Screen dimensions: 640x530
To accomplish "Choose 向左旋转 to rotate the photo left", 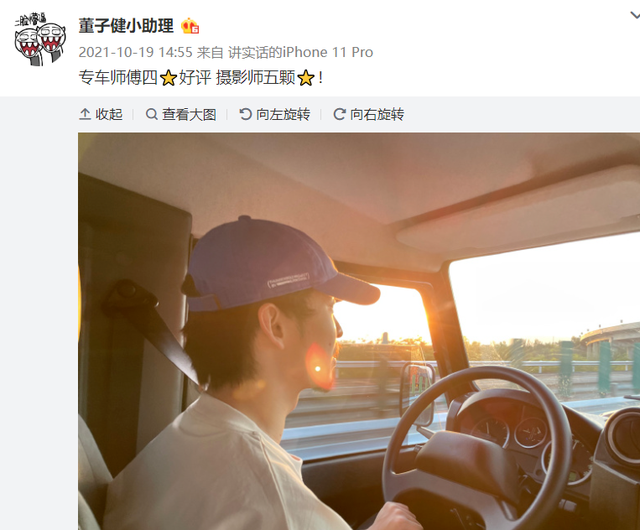I will [283, 114].
